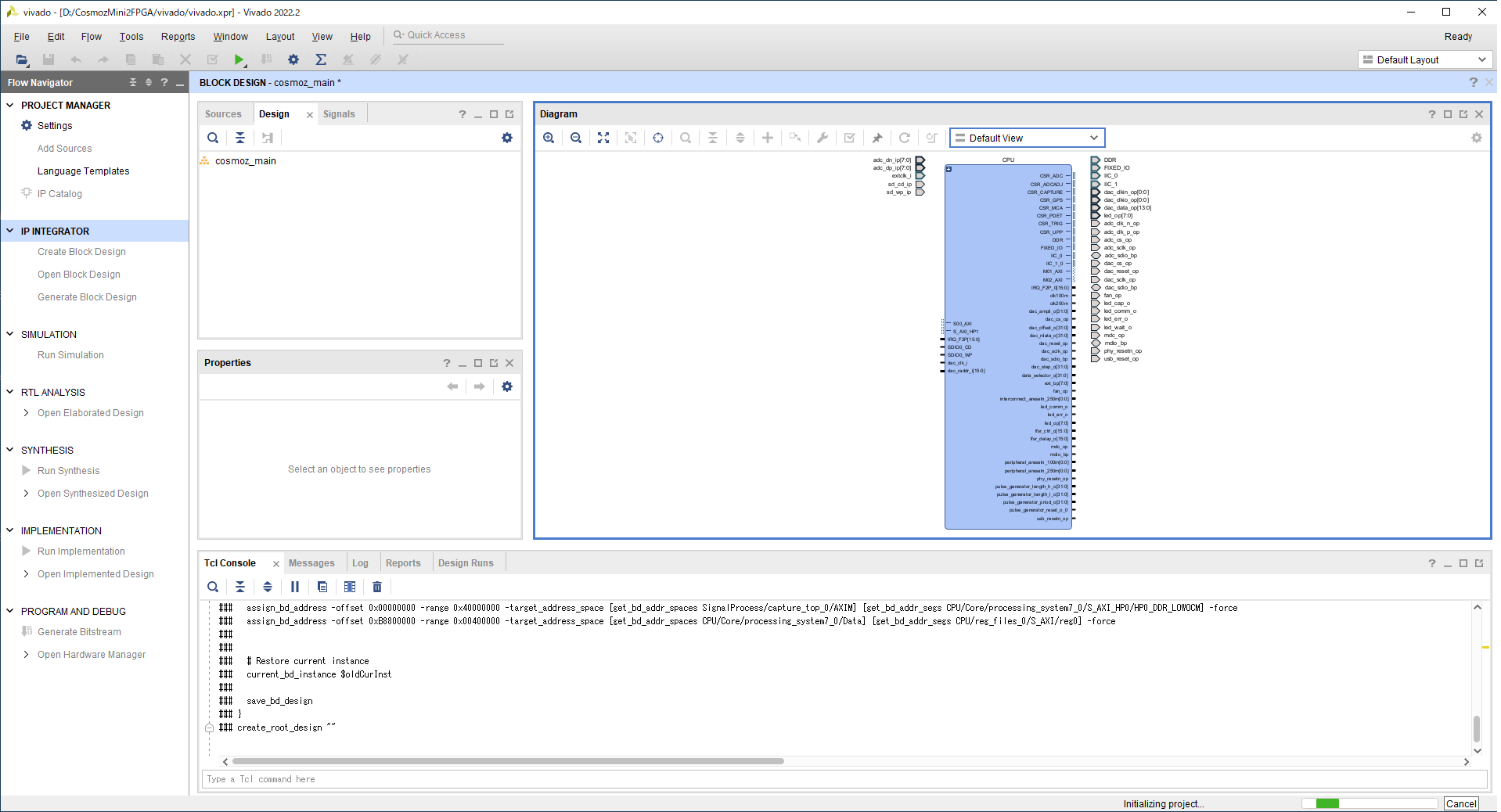This screenshot has height=812, width=1501.
Task: Collapse the IP INTEGRATOR section
Action: click(x=10, y=231)
